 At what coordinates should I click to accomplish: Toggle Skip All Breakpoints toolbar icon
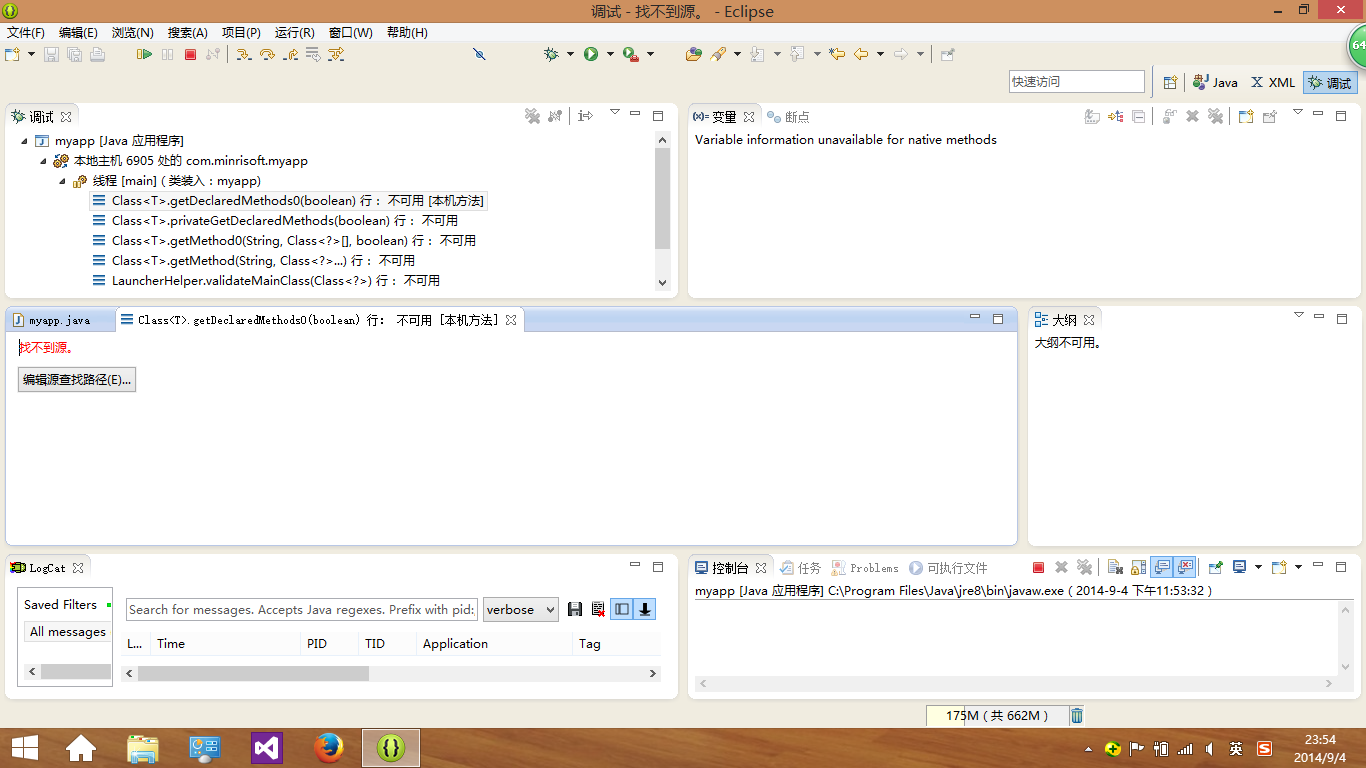[479, 54]
